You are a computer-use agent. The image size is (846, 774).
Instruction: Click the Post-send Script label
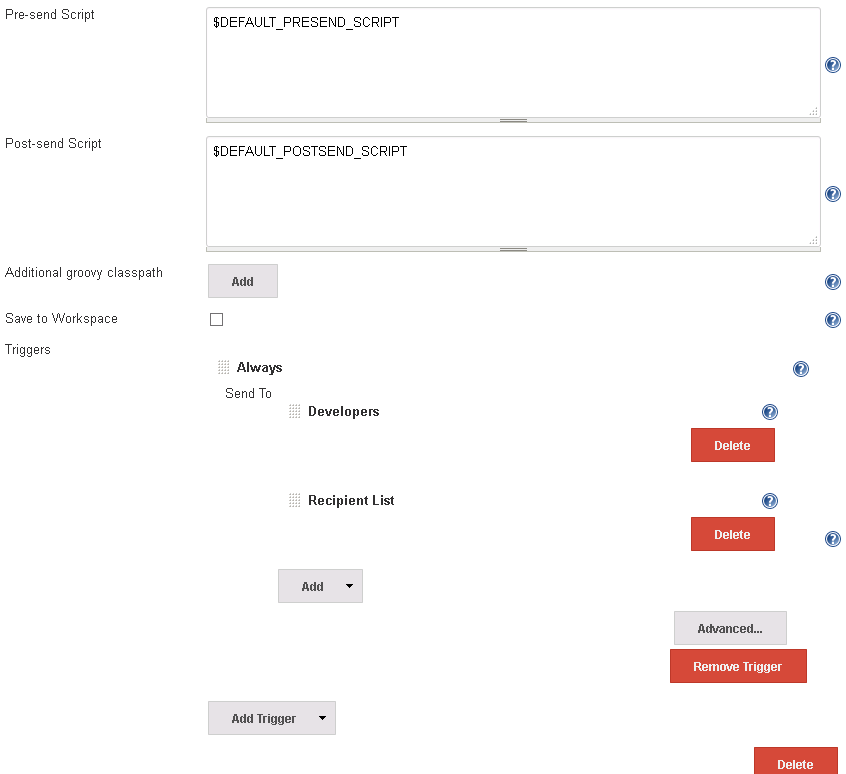pyautogui.click(x=53, y=143)
